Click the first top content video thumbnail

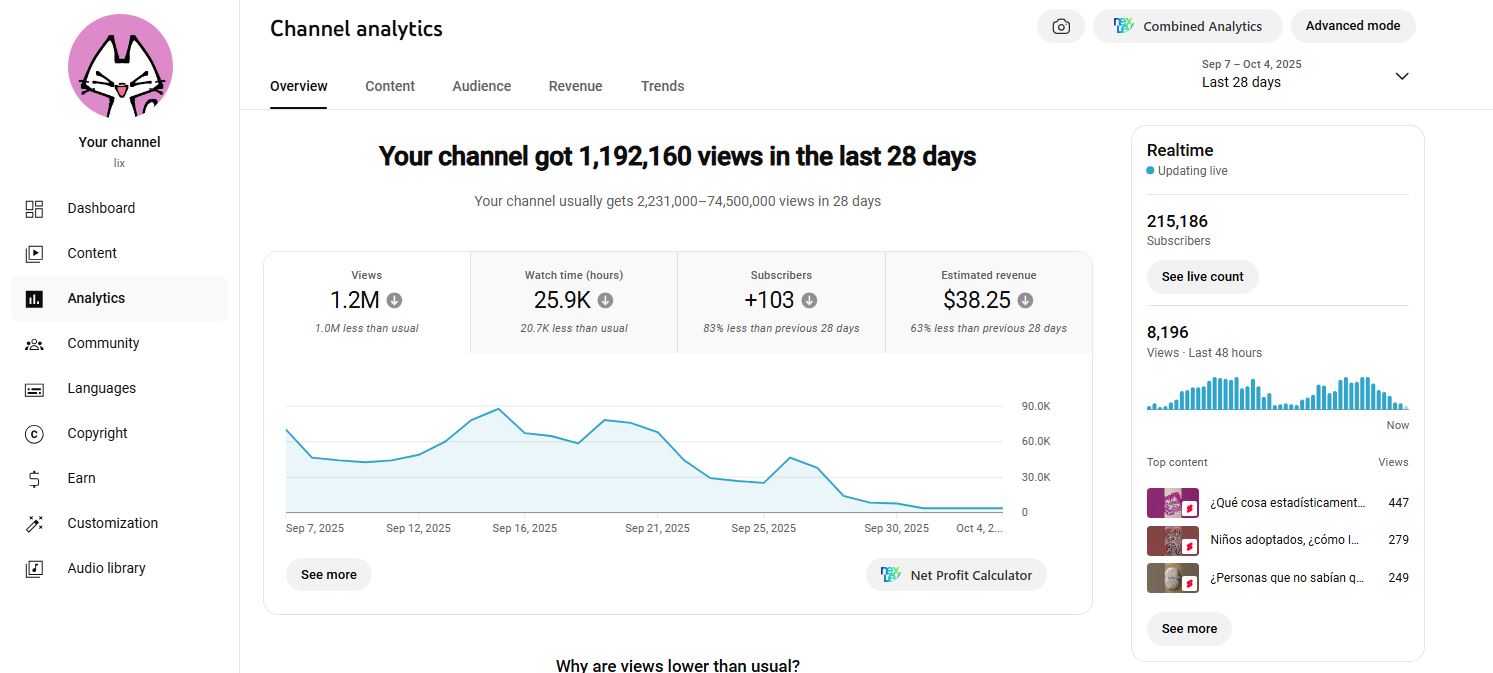click(1172, 503)
